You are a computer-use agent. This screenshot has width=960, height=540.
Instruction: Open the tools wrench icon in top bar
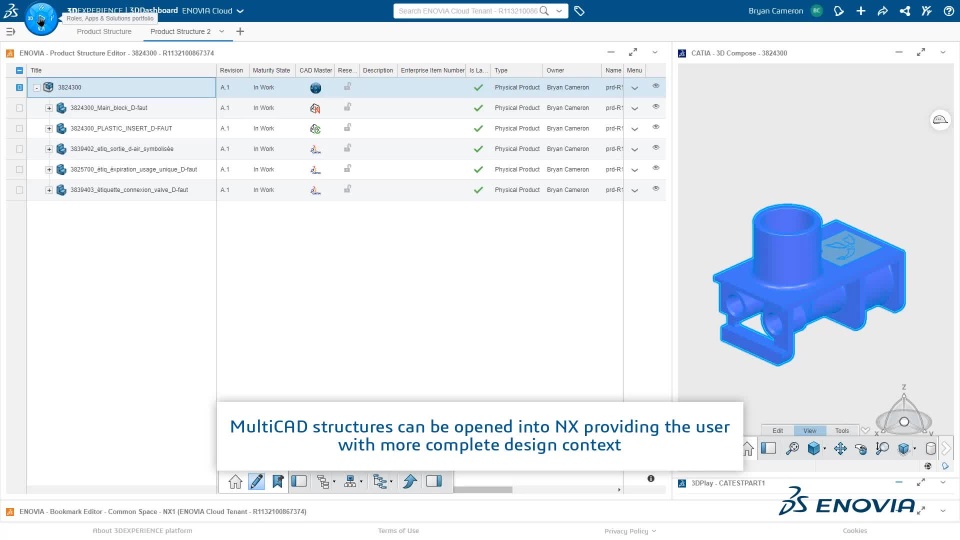(926, 11)
